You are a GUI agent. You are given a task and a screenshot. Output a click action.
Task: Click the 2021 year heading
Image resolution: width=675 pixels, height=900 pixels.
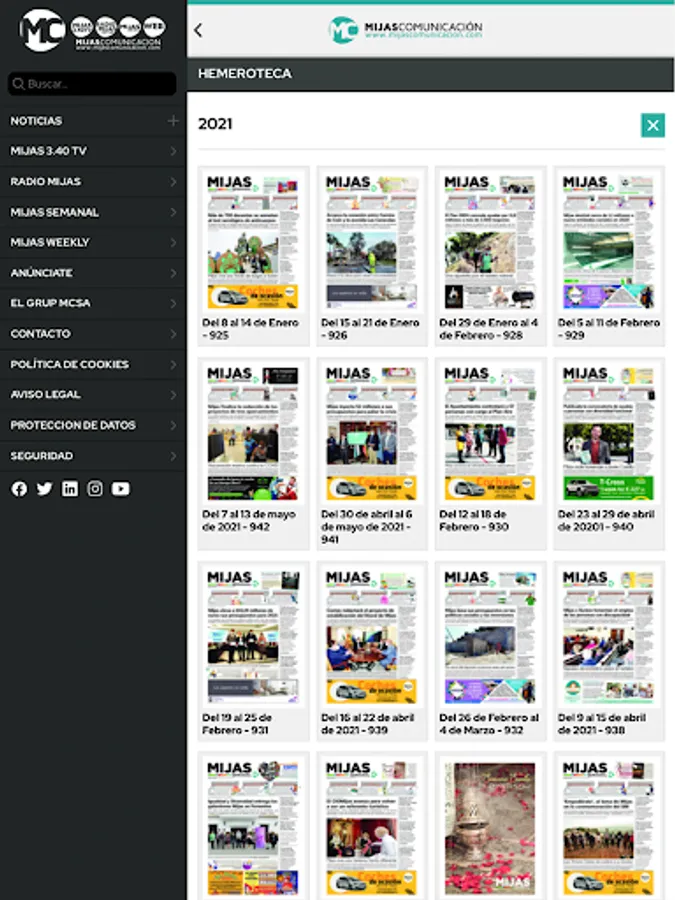215,124
